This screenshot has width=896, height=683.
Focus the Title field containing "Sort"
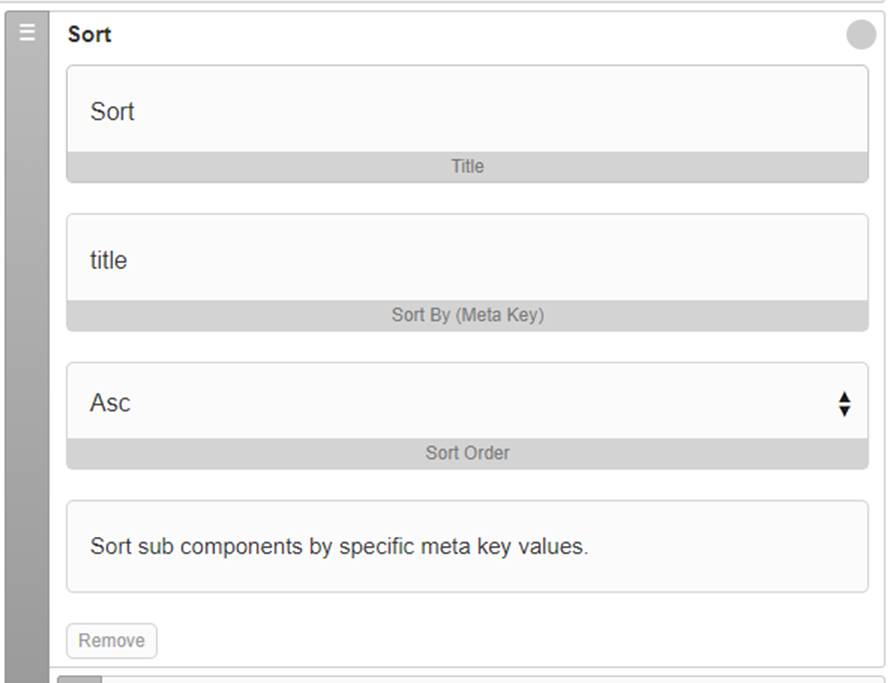coord(467,110)
